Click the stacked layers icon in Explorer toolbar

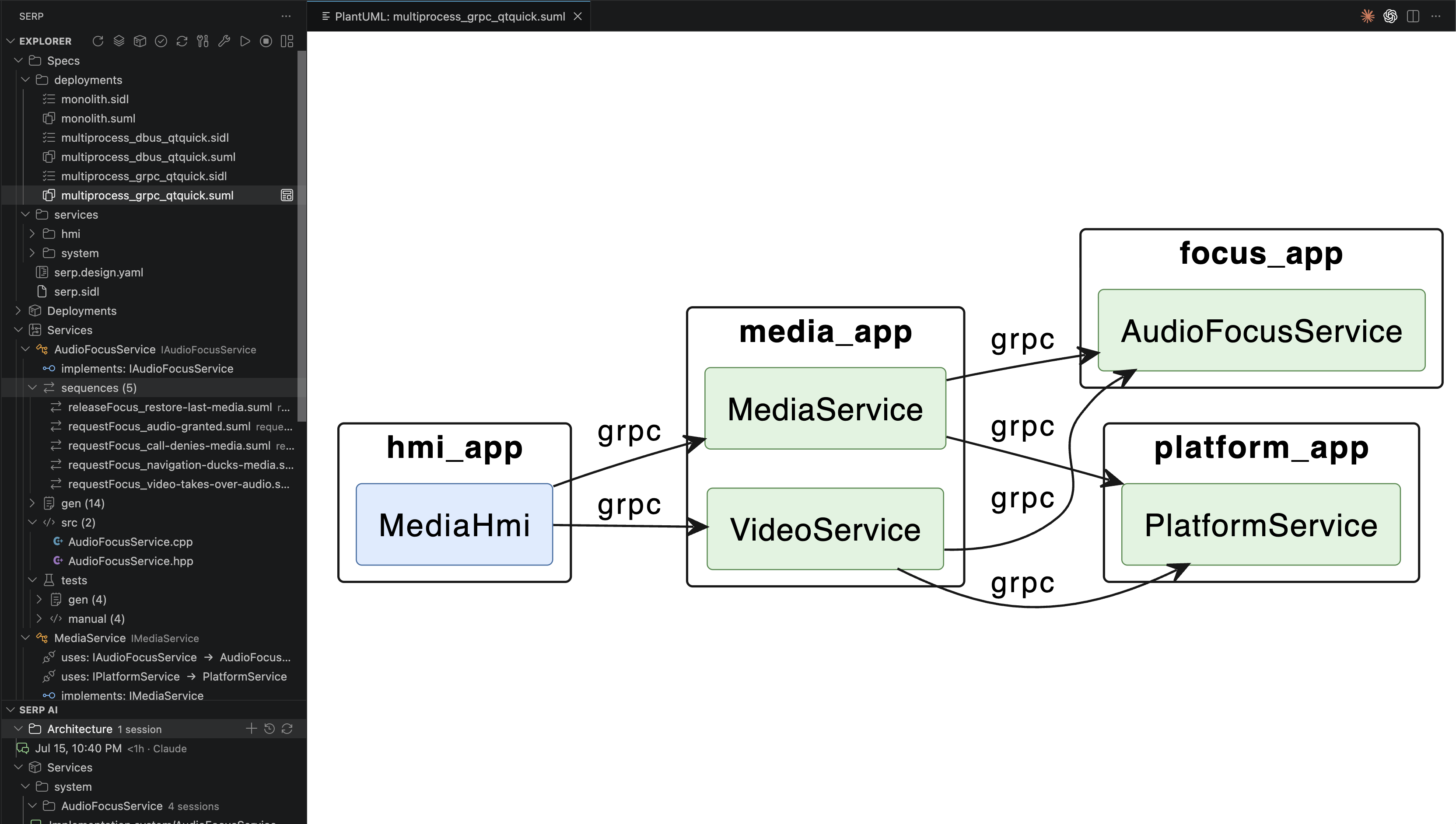[119, 41]
